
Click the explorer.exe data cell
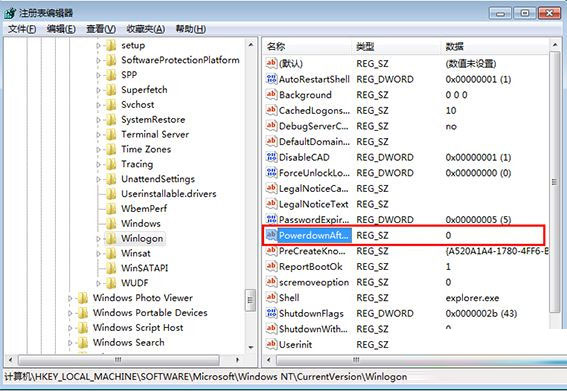coord(472,298)
